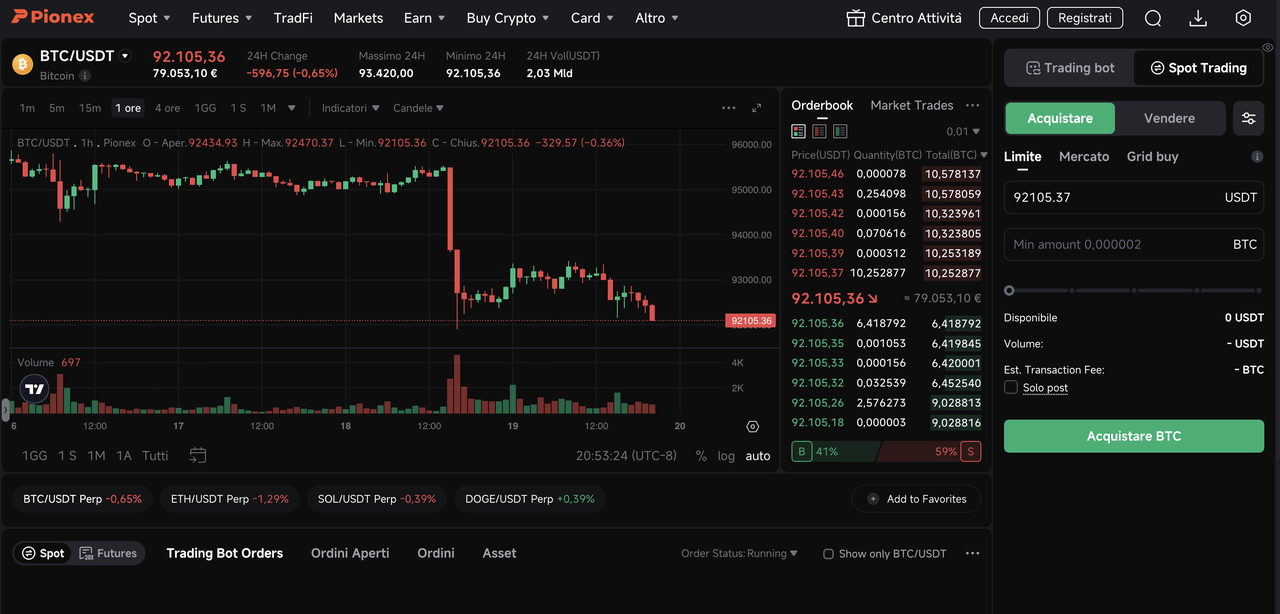Open the settings hexagon icon in header
1280x614 pixels.
1243,18
